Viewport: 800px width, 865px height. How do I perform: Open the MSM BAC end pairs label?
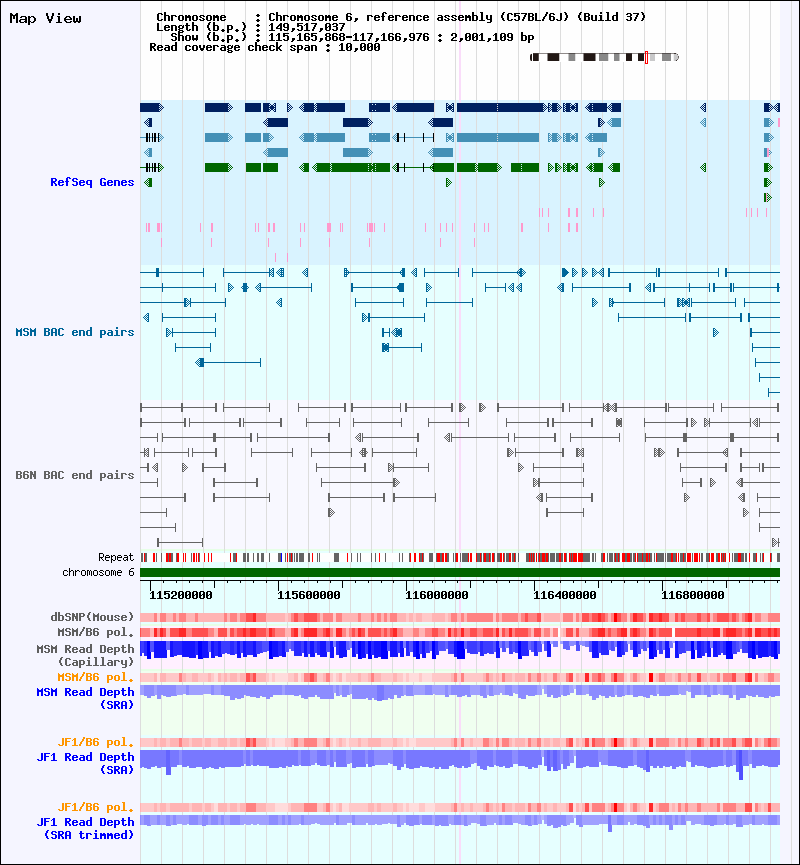click(x=75, y=332)
